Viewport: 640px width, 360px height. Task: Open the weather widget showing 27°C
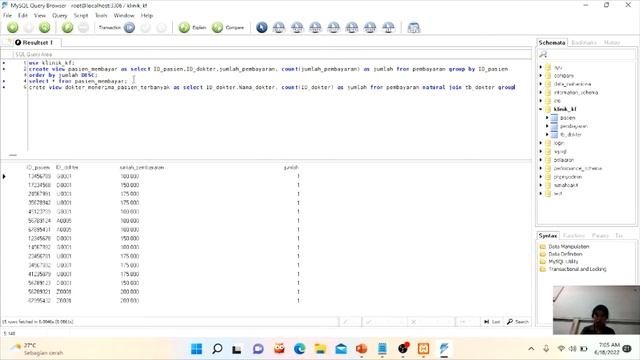click(x=37, y=349)
